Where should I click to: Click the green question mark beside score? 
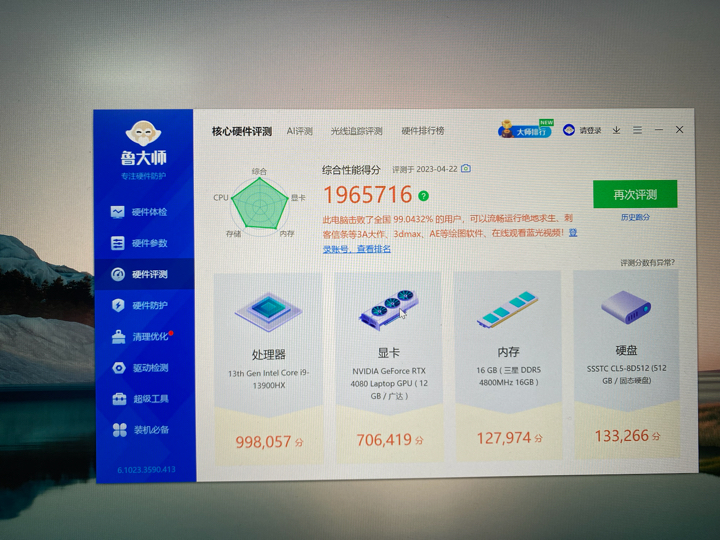tap(423, 196)
